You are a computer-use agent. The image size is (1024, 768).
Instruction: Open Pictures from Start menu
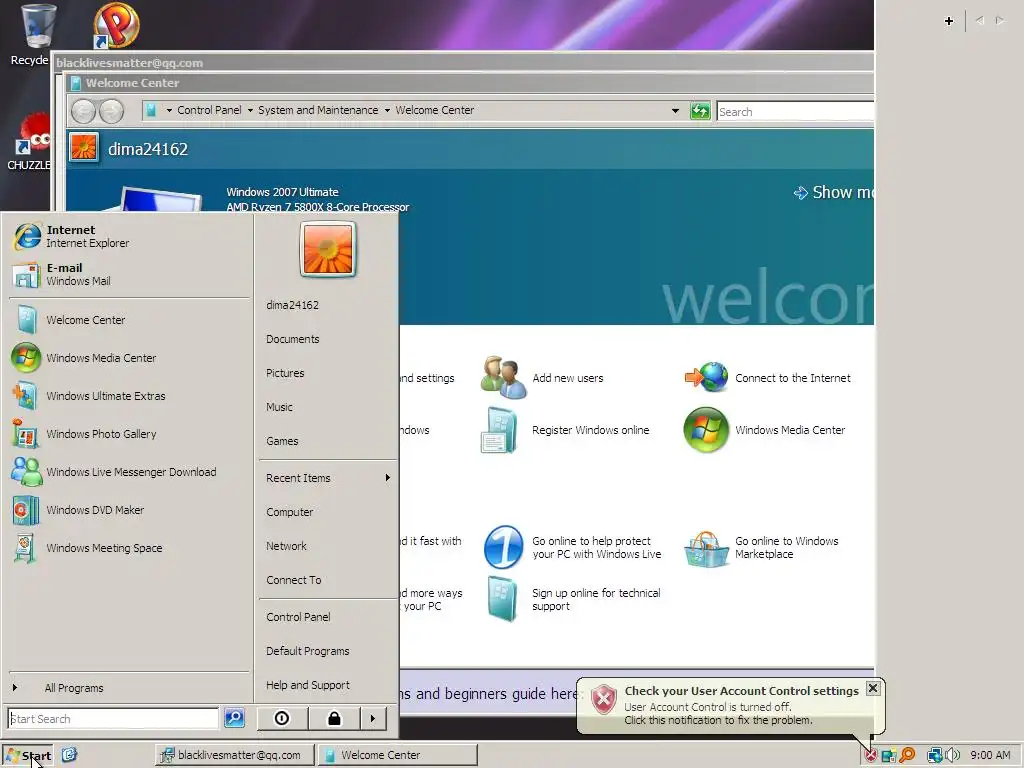285,373
